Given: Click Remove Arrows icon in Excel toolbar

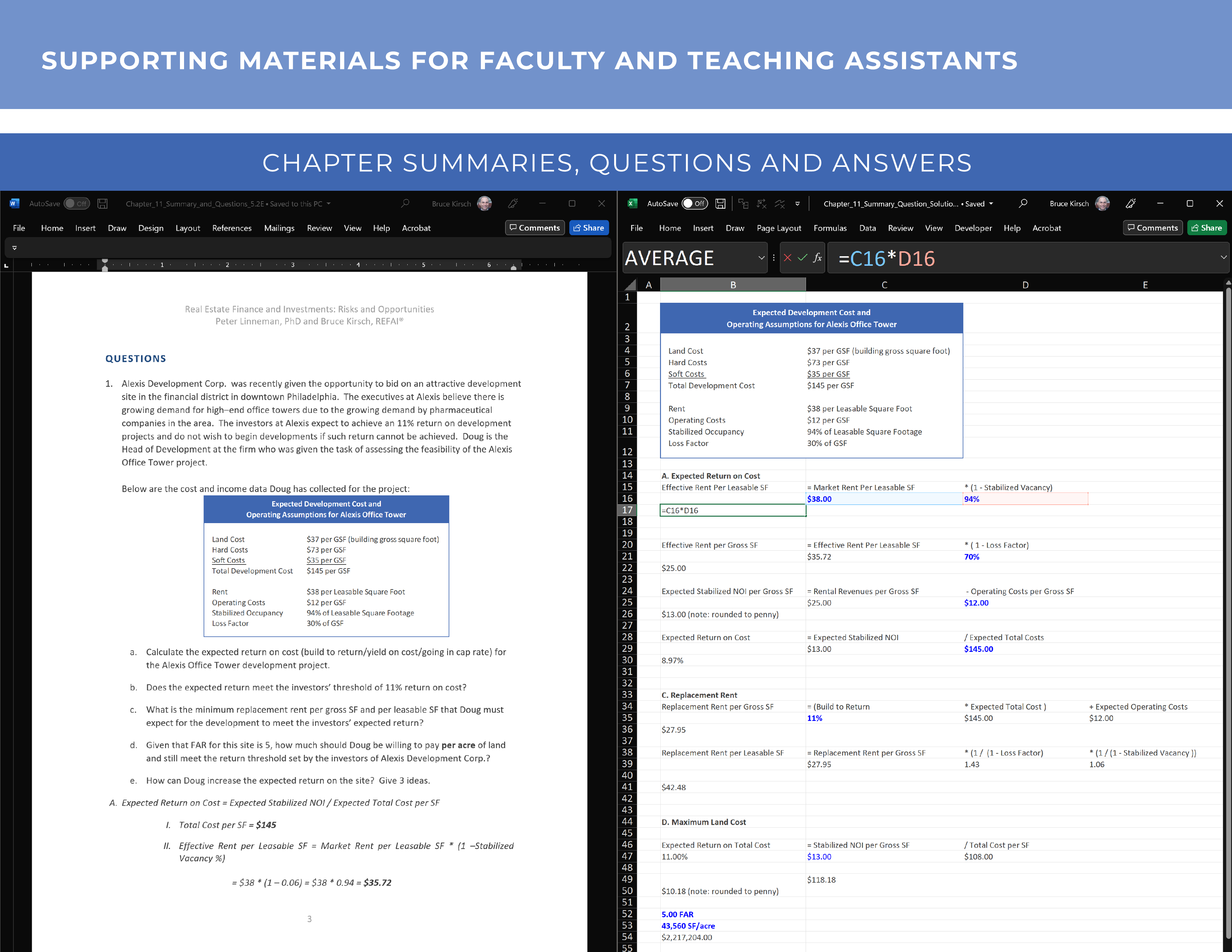Looking at the screenshot, I should pyautogui.click(x=780, y=203).
